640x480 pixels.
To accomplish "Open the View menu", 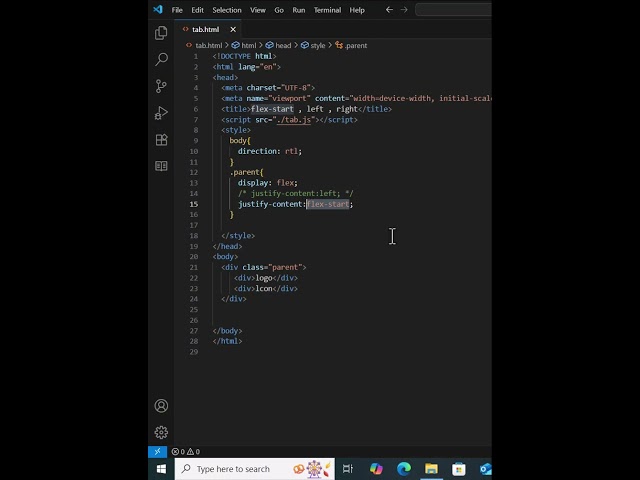I will click(258, 10).
